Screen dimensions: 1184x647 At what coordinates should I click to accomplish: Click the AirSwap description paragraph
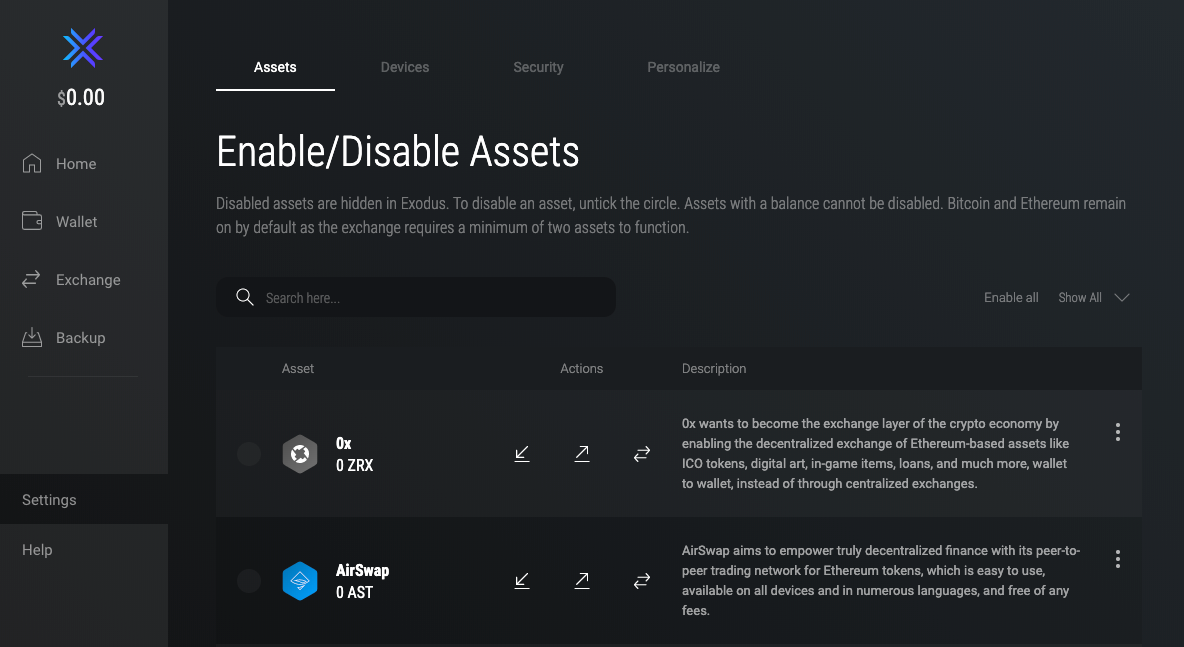[881, 581]
